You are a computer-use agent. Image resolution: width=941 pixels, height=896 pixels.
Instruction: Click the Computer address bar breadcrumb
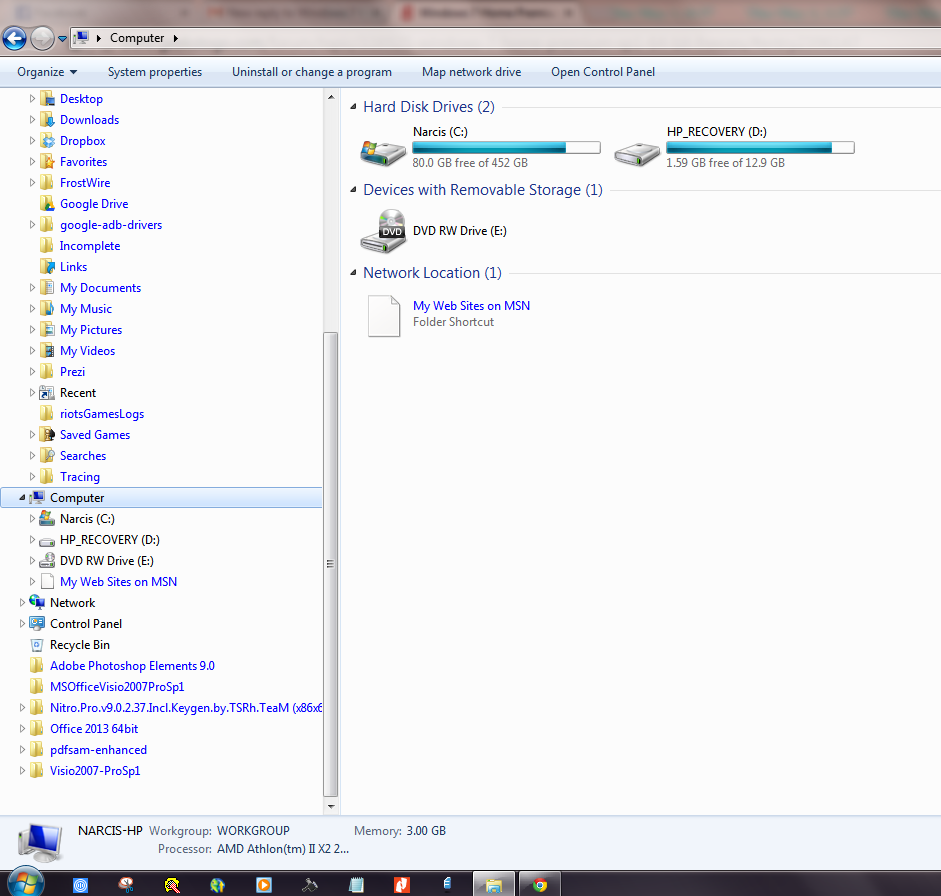pos(137,38)
